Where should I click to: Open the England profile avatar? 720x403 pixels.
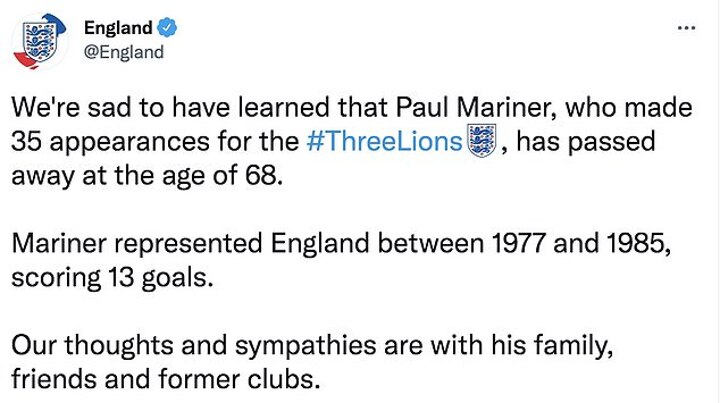[40, 40]
